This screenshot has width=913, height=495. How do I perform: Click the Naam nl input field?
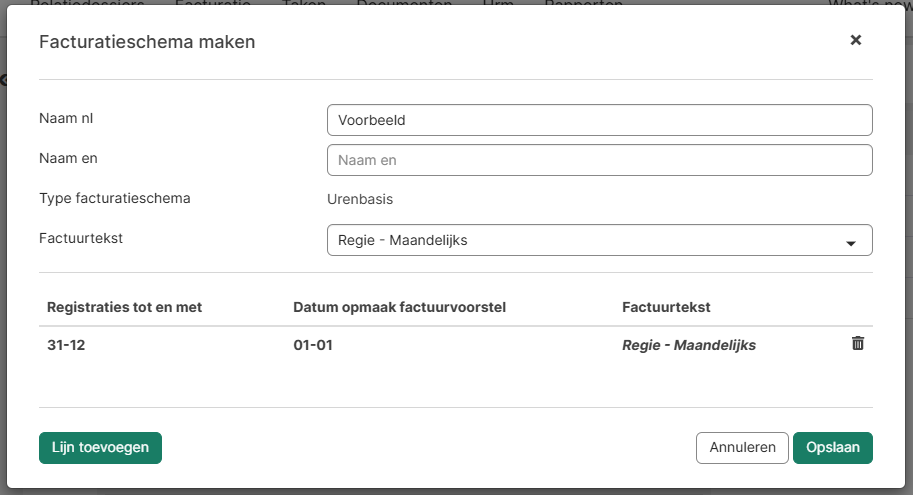click(x=599, y=120)
